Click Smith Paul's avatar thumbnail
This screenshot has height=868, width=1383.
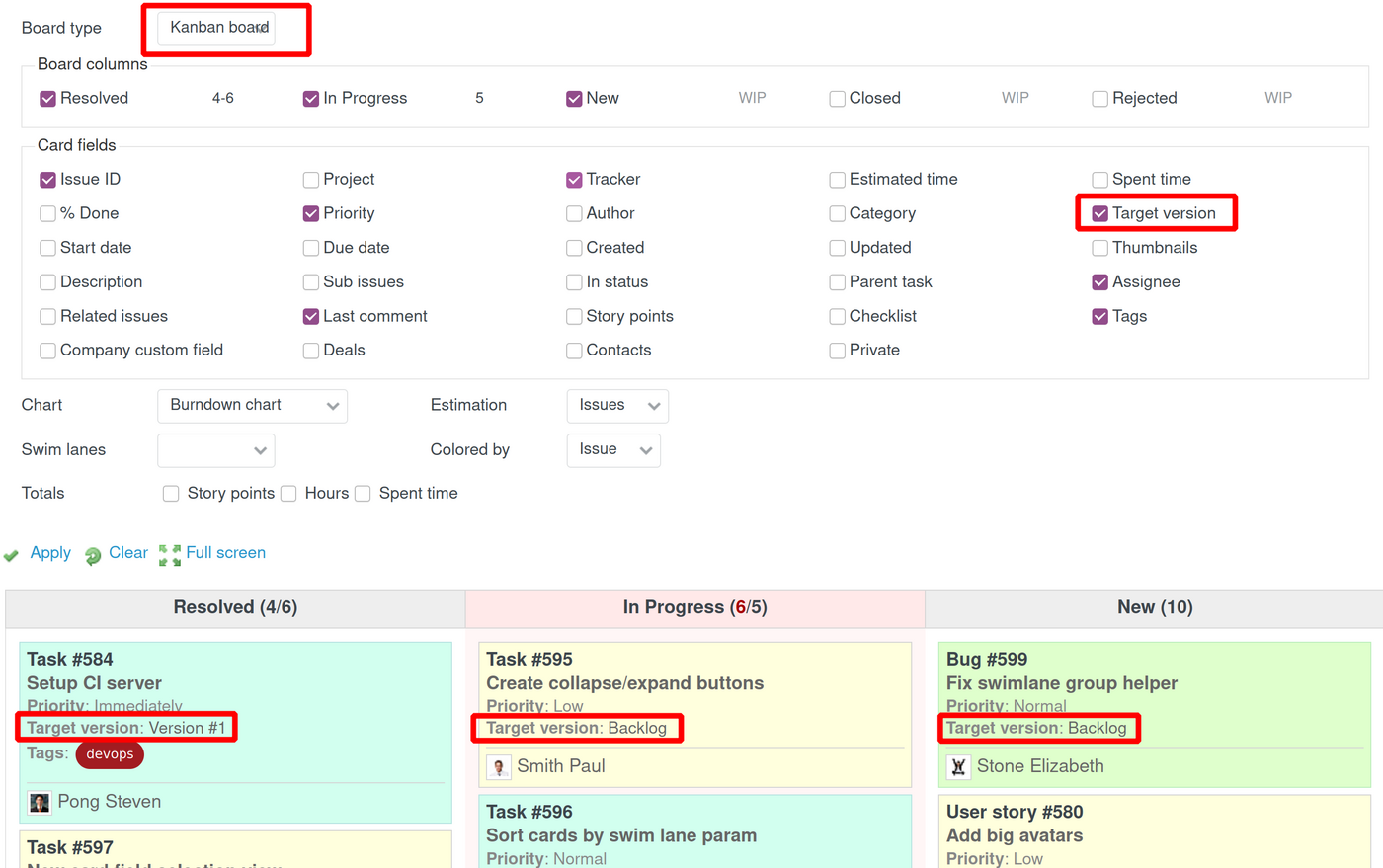[499, 766]
